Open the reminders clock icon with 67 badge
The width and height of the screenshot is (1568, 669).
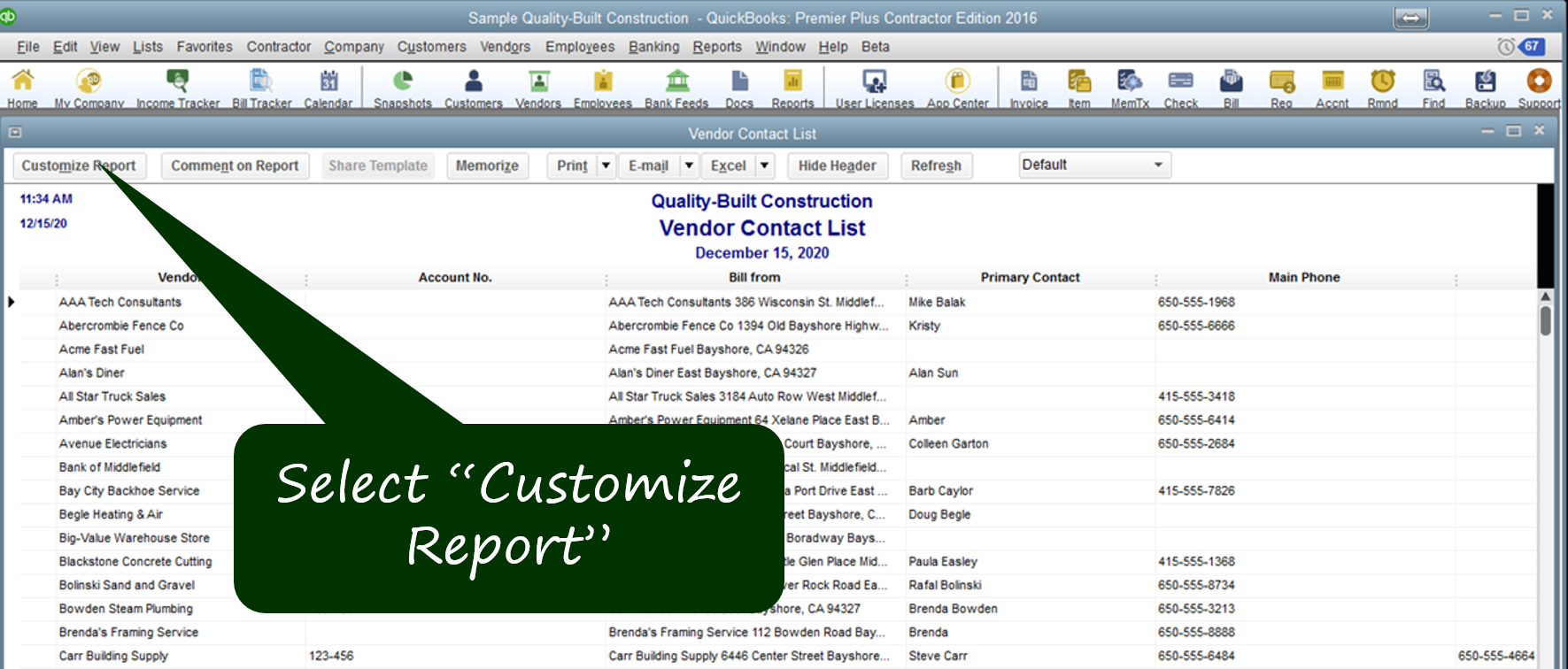pyautogui.click(x=1521, y=46)
